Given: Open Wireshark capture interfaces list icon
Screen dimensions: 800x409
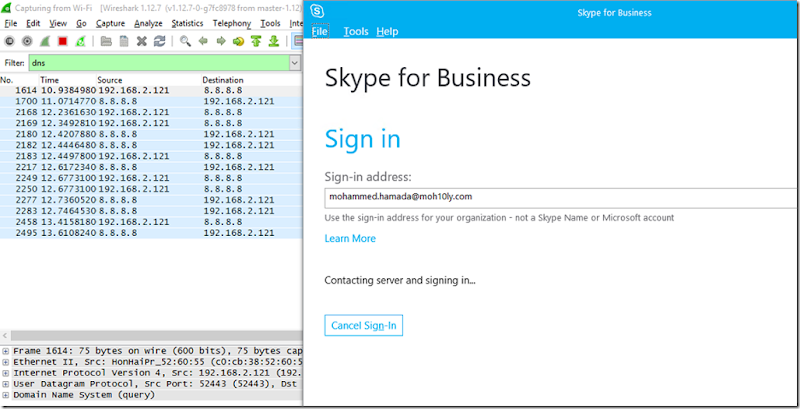Looking at the screenshot, I should [x=10, y=41].
